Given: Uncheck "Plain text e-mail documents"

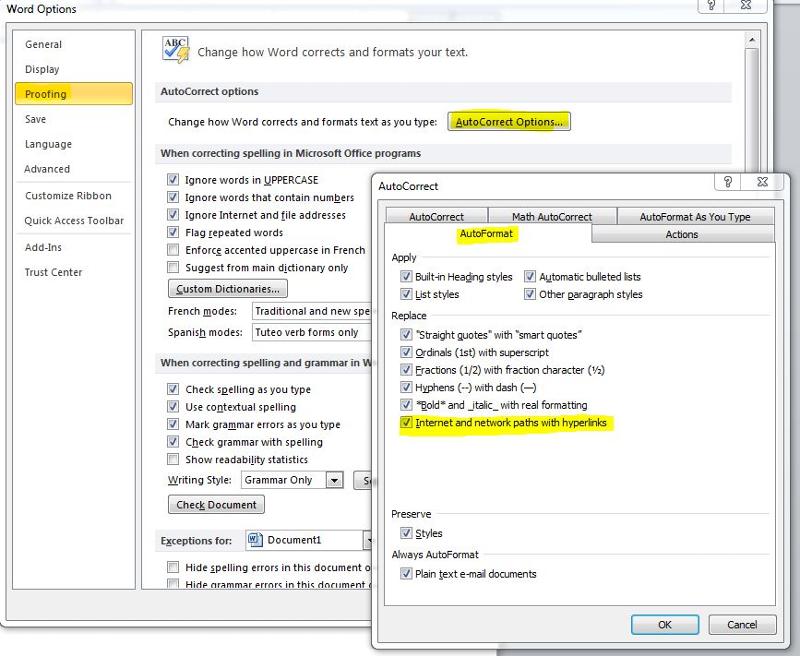Looking at the screenshot, I should (407, 573).
